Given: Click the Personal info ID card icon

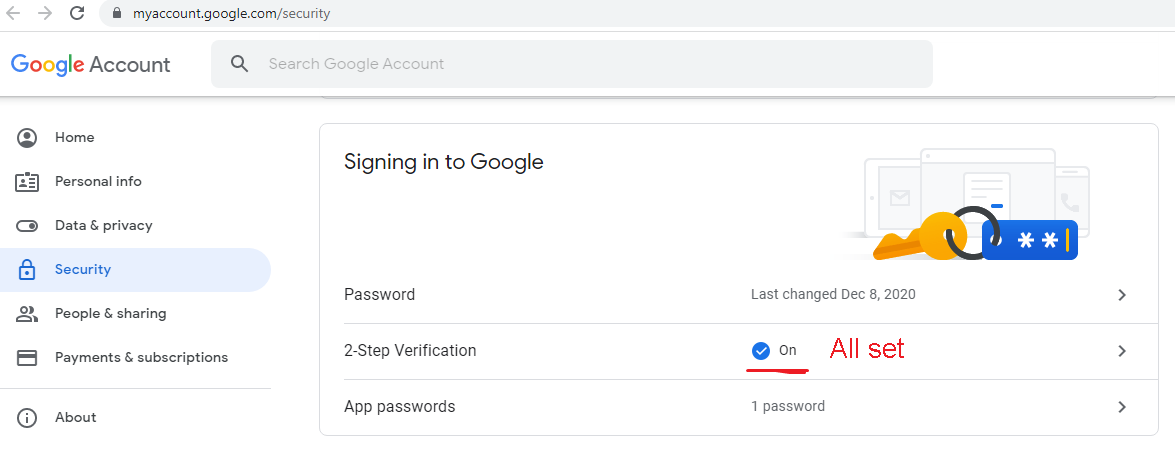Looking at the screenshot, I should point(27,182).
